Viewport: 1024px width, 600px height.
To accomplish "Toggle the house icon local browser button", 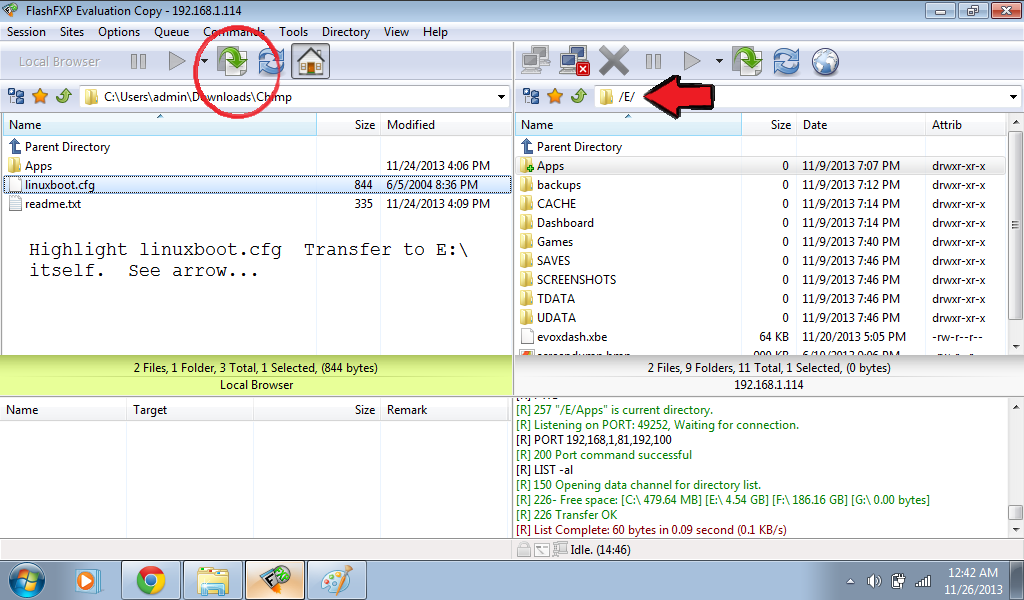I will pyautogui.click(x=310, y=61).
